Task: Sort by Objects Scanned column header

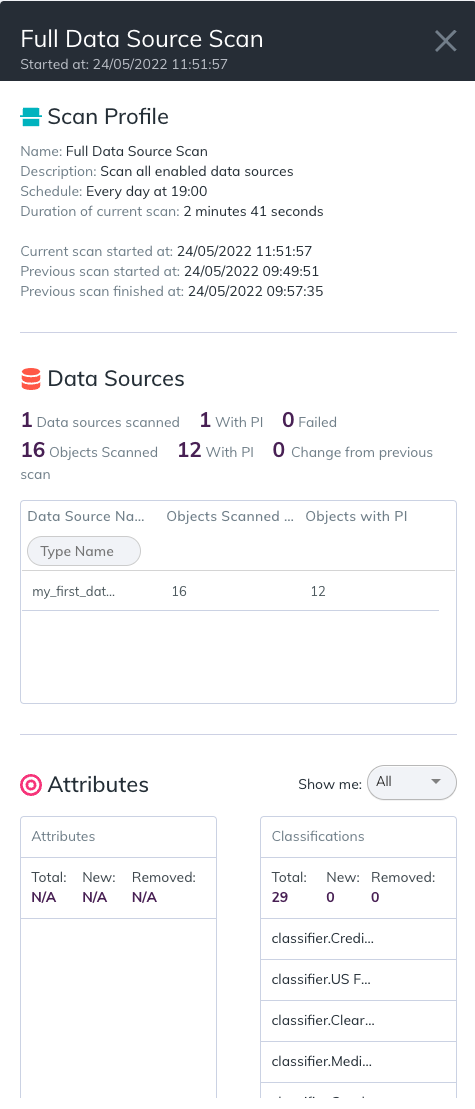Action: pyautogui.click(x=230, y=516)
